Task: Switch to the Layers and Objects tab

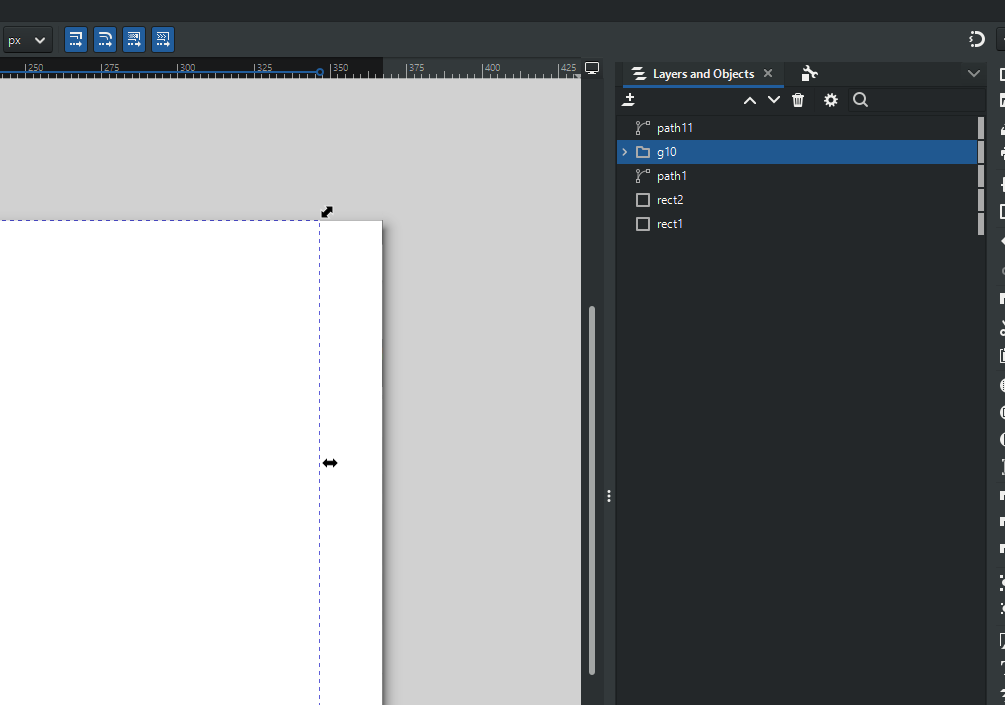Action: pos(703,74)
